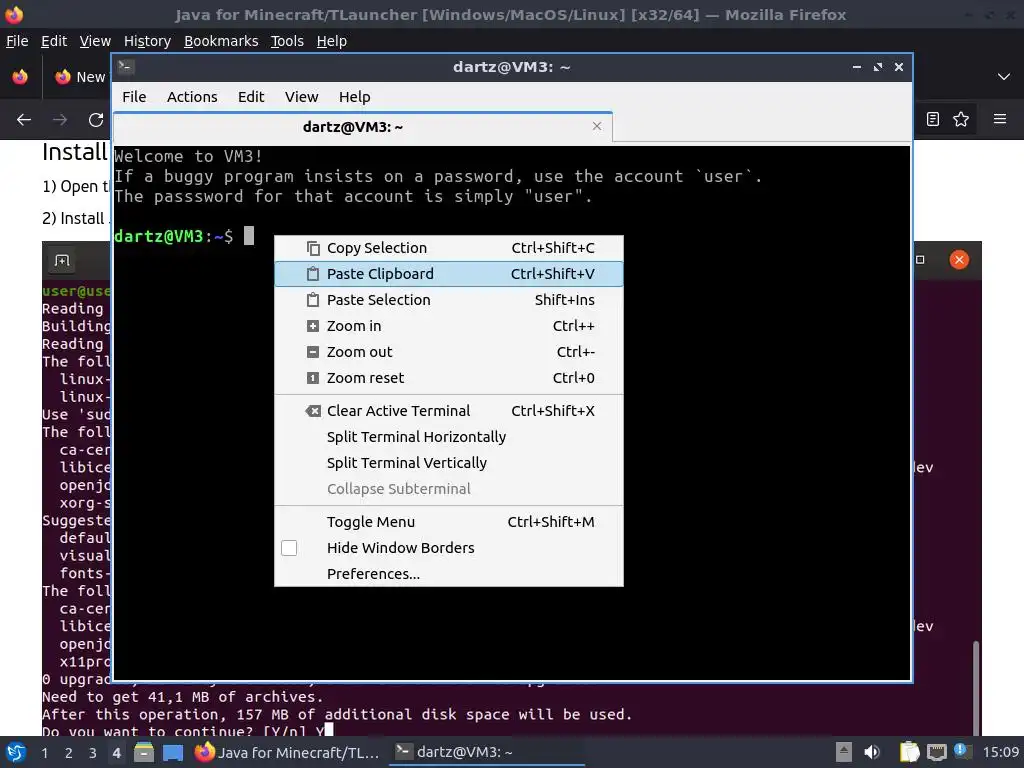Open the volume control tray icon
The image size is (1024, 768).
[872, 752]
